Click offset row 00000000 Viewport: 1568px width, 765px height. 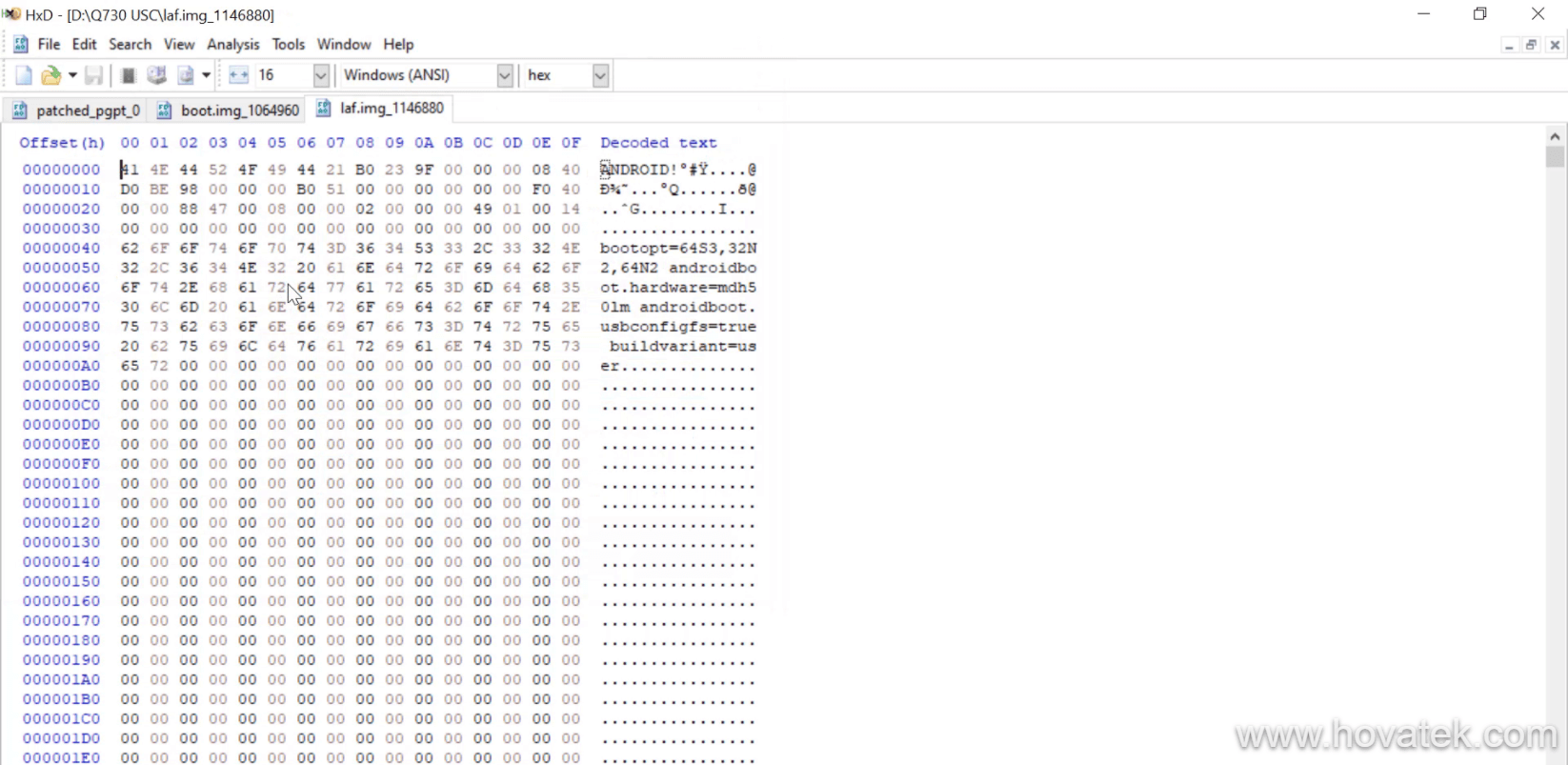coord(61,170)
